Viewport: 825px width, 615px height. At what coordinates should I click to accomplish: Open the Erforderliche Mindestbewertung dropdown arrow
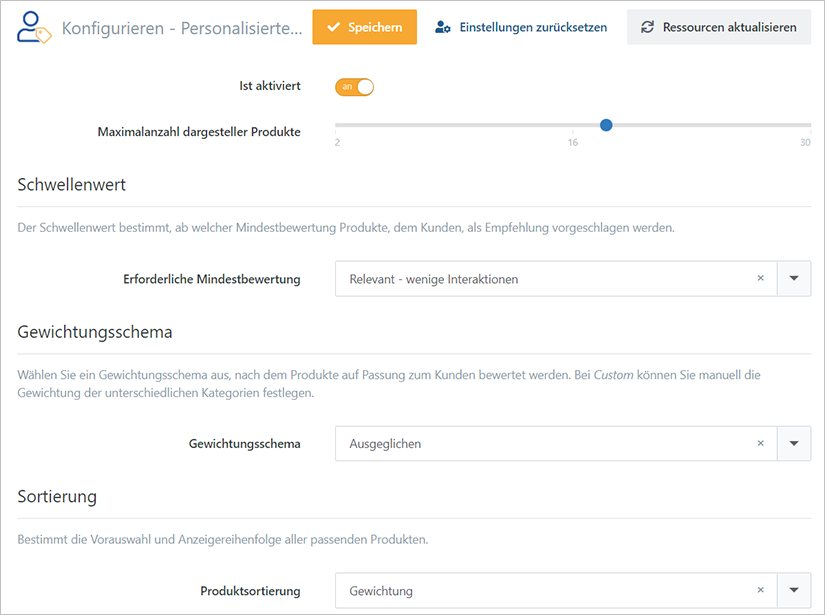click(794, 278)
